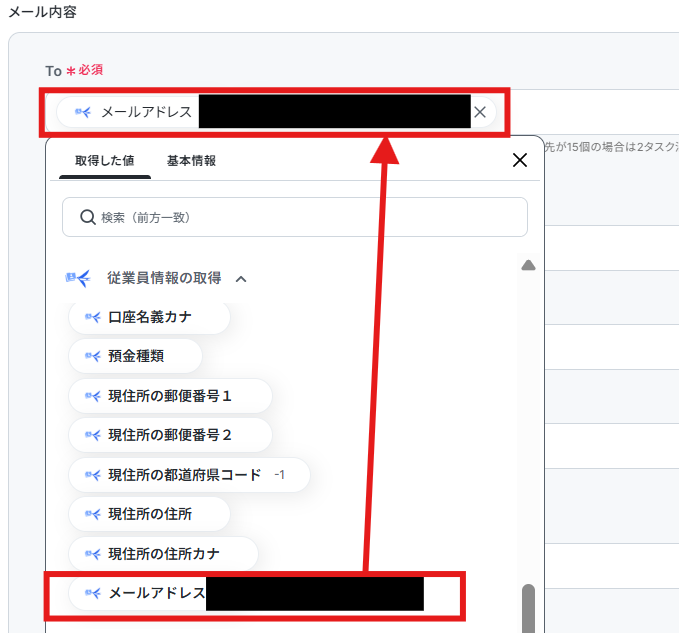Switch to the 取得した値 tab
679x633 pixels.
105,161
